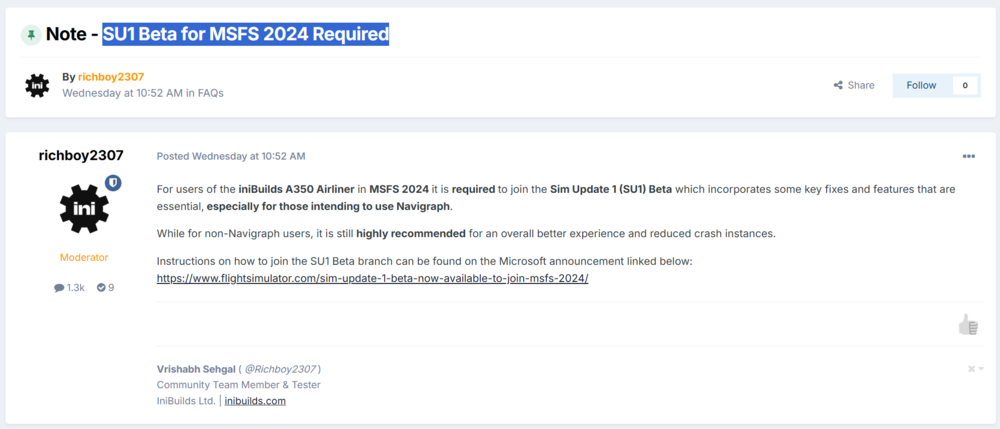The height and width of the screenshot is (429, 1000).
Task: Click the follower count showing 0
Action: (965, 85)
